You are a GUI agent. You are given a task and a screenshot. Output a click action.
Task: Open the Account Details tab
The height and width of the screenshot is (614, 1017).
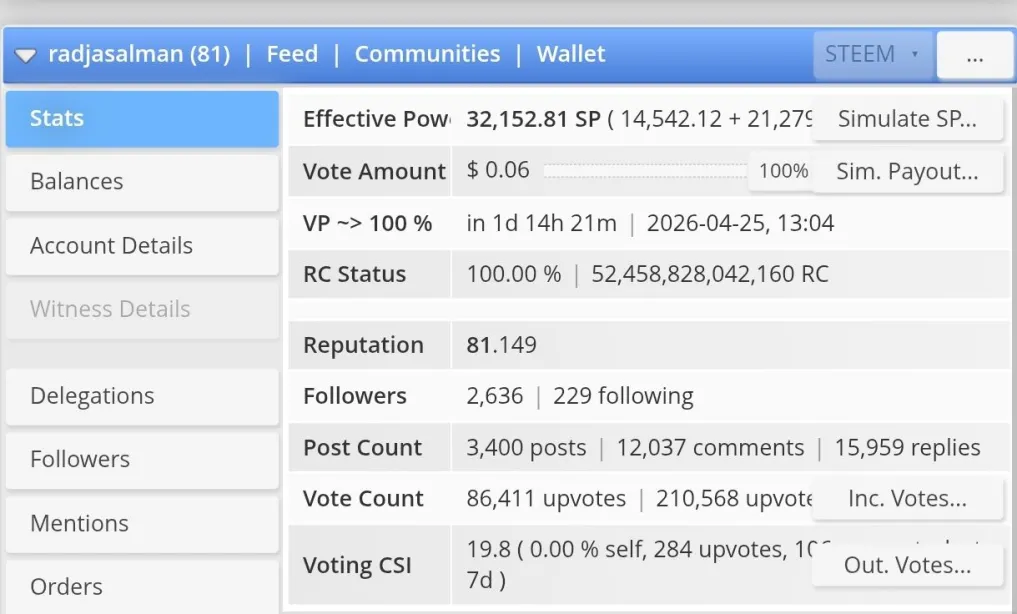pyautogui.click(x=142, y=246)
